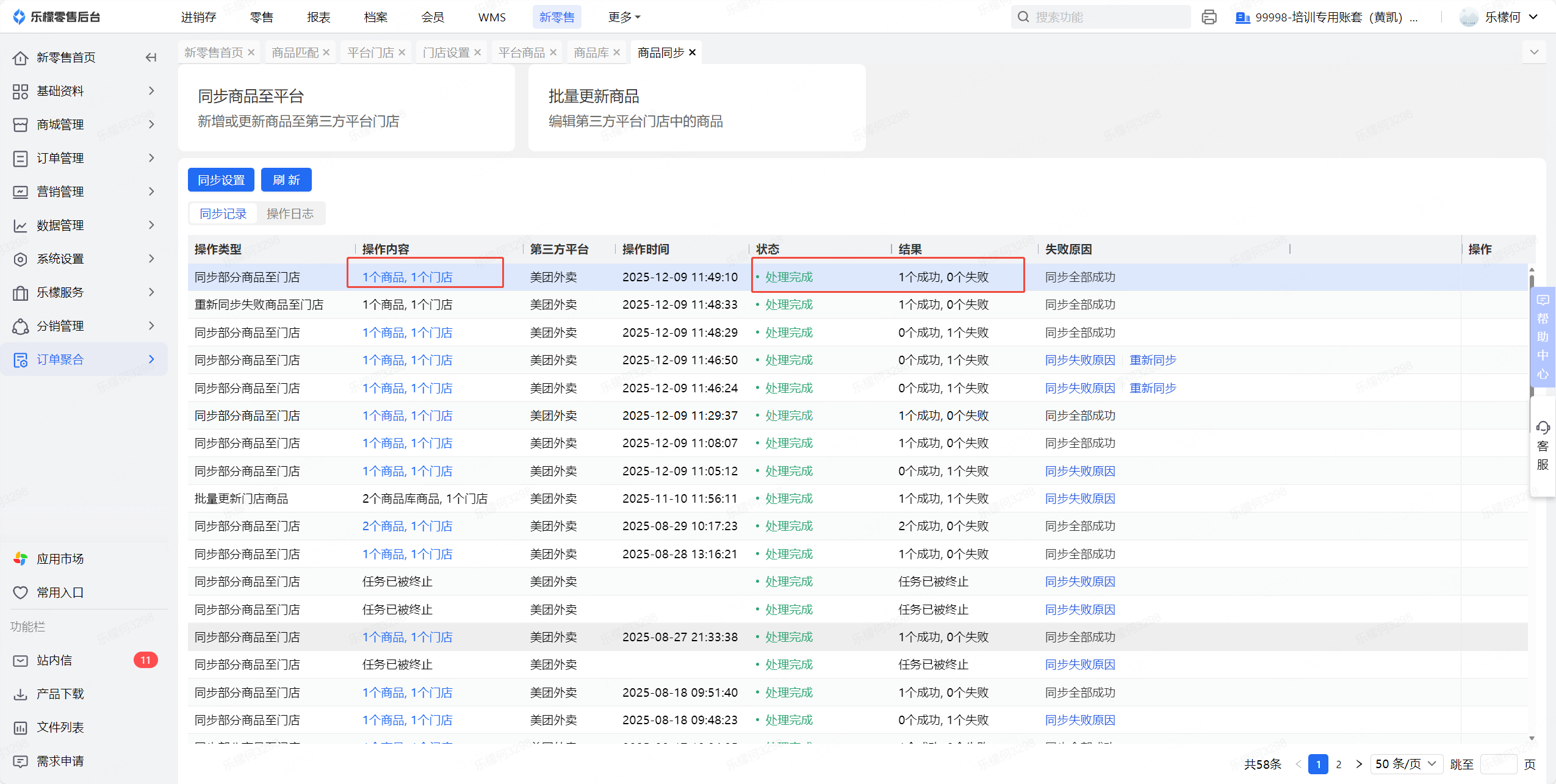Expand the tab list chevron at right
1556x784 pixels.
(1534, 52)
